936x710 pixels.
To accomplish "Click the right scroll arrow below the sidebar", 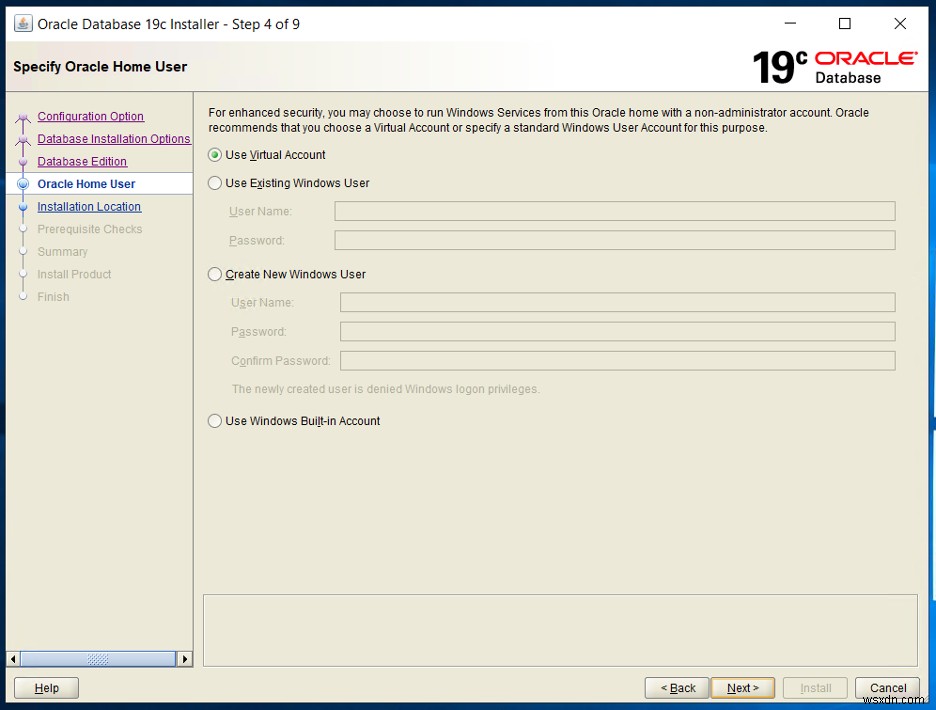I will click(x=185, y=659).
